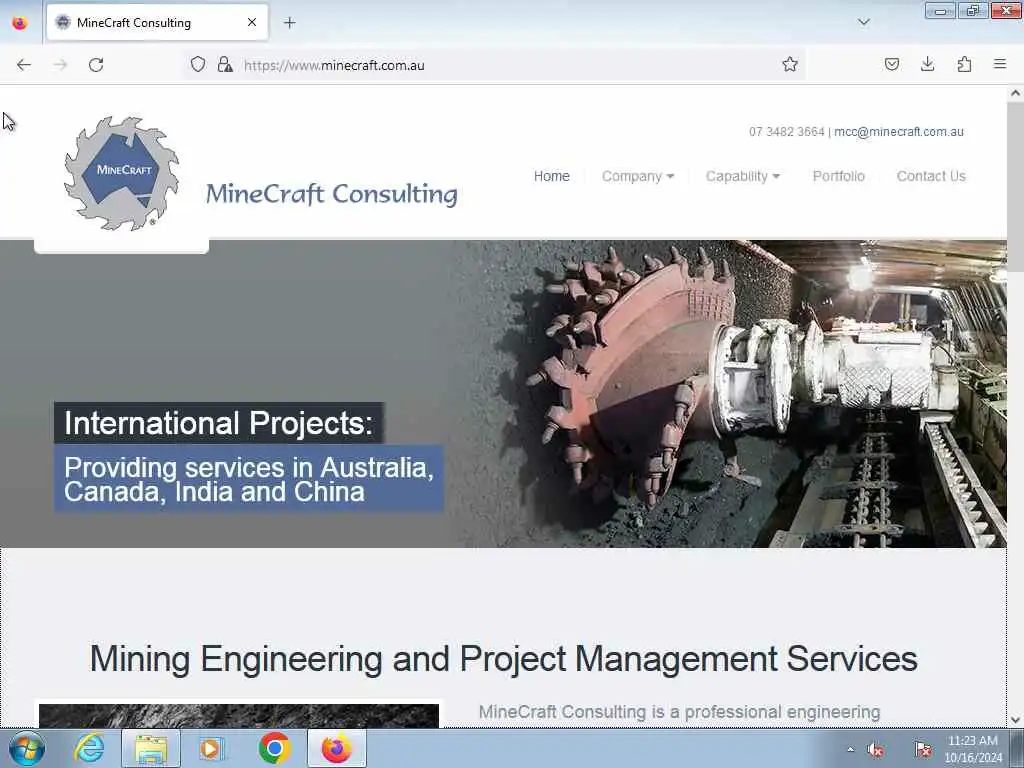1024x768 pixels.
Task: Open the Portfolio navigation item
Action: click(839, 176)
